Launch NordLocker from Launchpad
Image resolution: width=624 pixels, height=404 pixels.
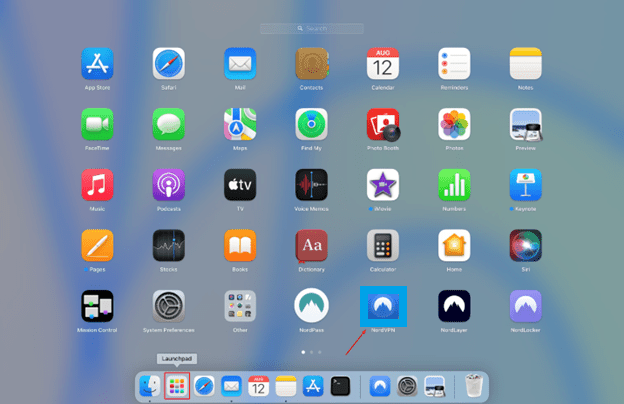coord(525,306)
